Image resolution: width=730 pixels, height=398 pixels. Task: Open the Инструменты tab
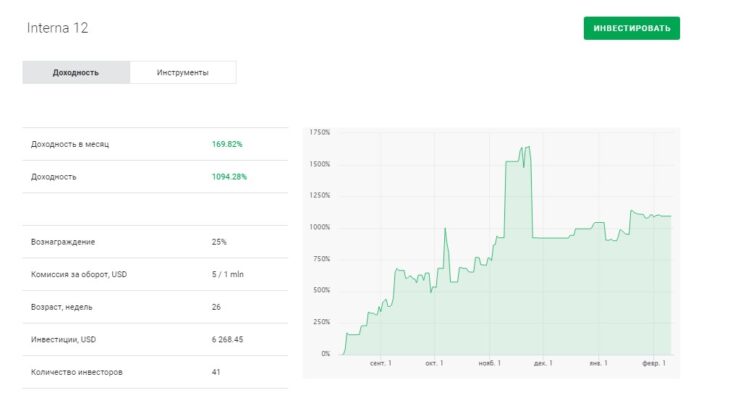click(182, 73)
